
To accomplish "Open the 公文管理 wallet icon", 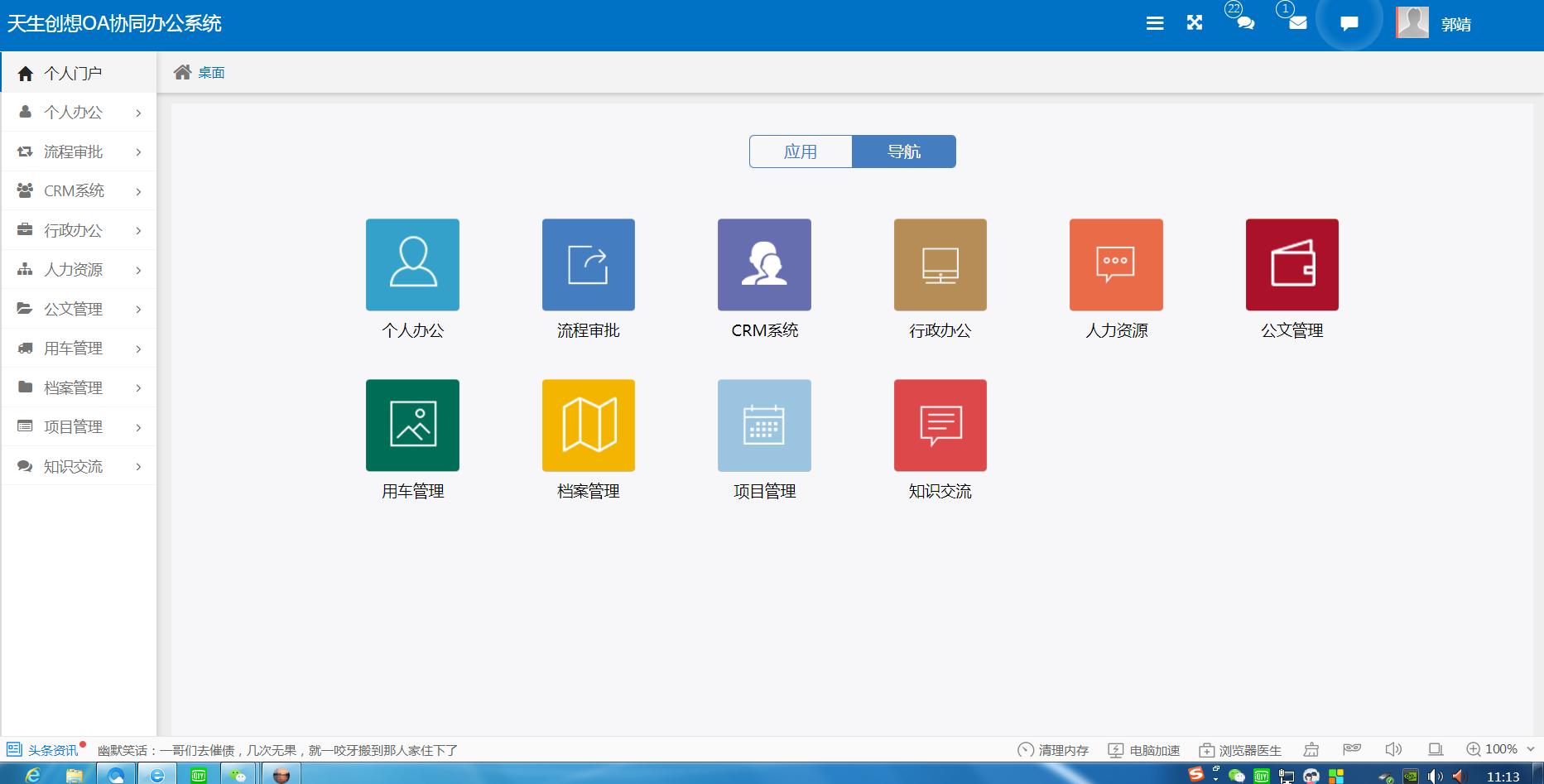I will tap(1291, 264).
